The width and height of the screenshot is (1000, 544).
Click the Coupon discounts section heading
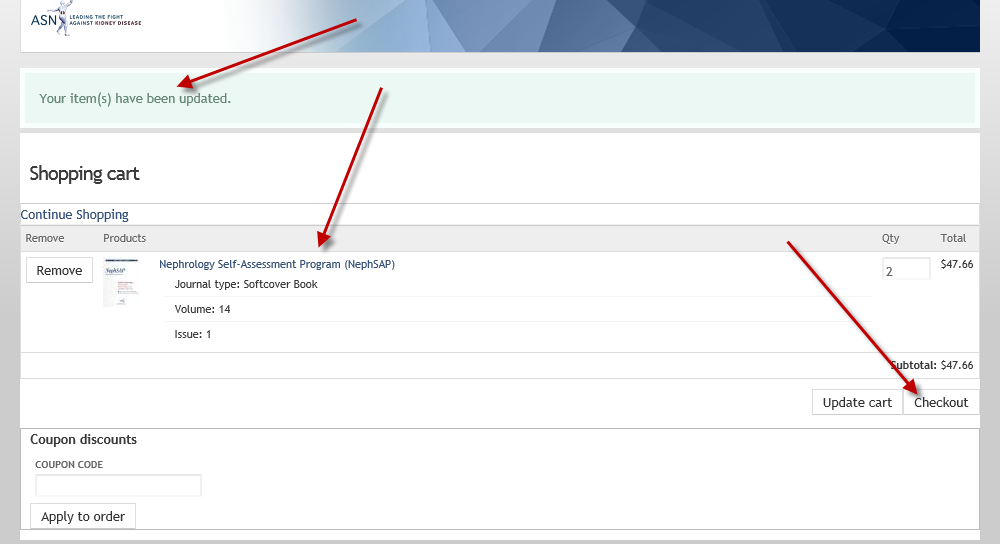point(83,439)
